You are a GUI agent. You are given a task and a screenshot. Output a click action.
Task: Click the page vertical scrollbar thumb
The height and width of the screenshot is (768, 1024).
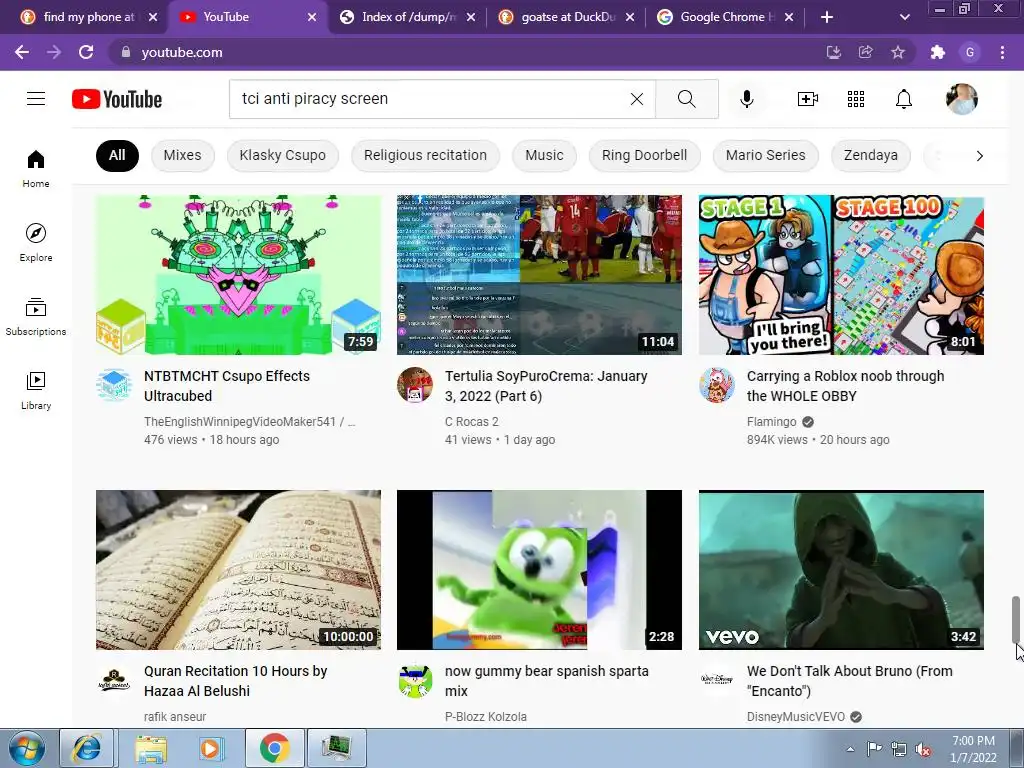tap(1016, 619)
